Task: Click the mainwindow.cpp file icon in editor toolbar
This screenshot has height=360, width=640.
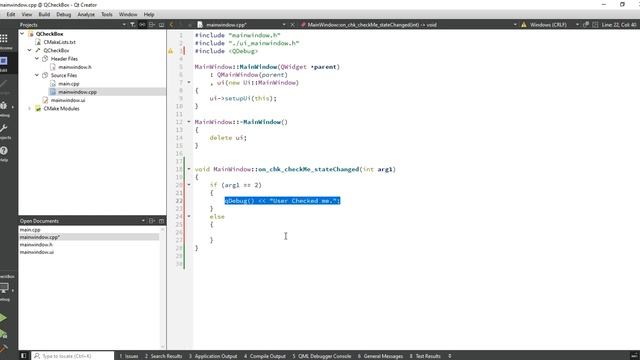Action: [x=200, y=25]
